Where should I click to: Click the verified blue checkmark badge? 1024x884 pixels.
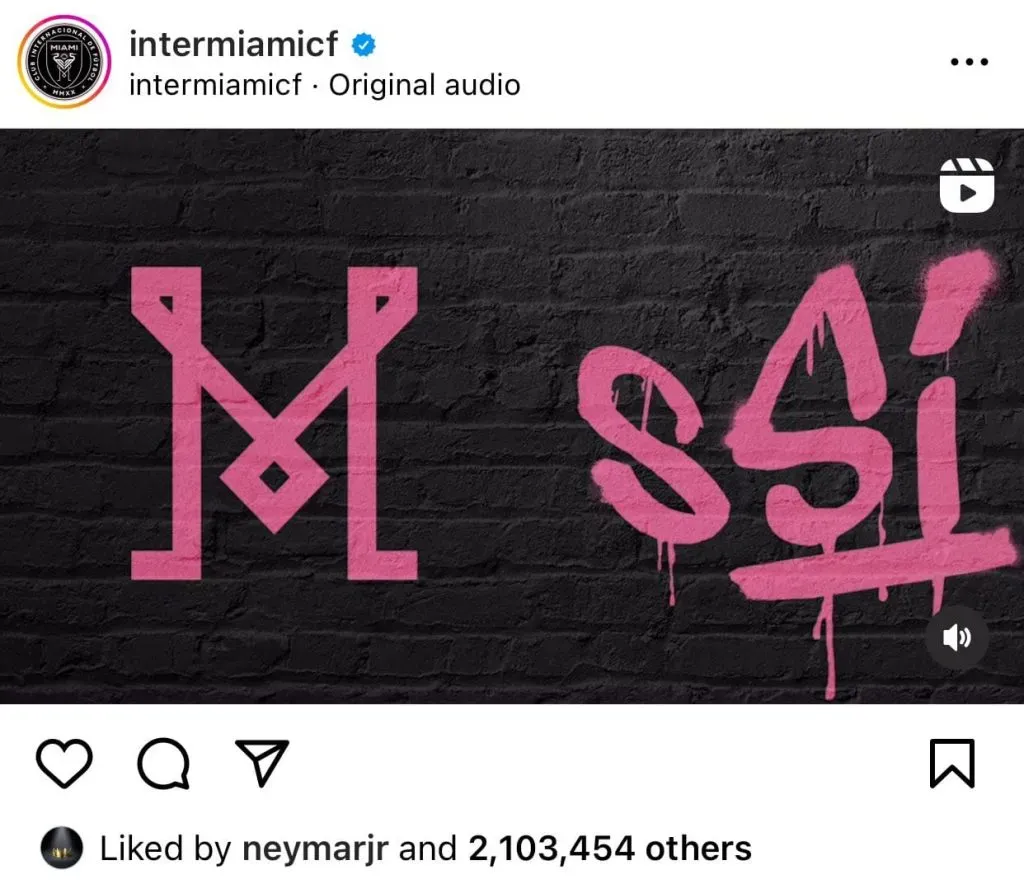(362, 44)
